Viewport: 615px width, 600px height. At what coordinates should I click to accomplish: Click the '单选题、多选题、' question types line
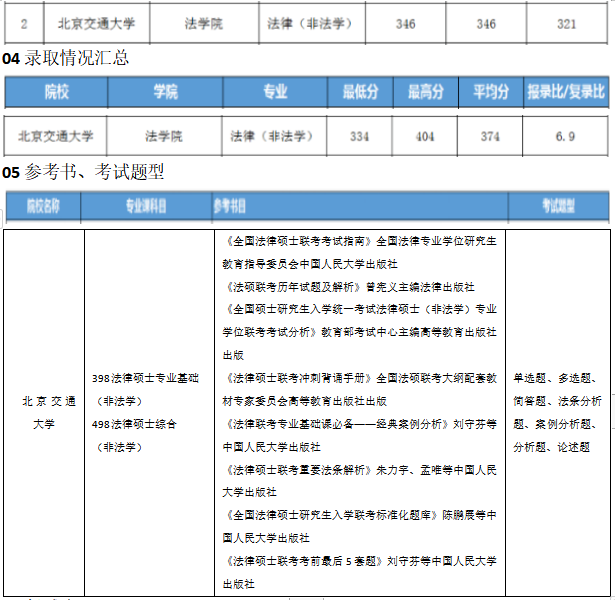[x=555, y=378]
